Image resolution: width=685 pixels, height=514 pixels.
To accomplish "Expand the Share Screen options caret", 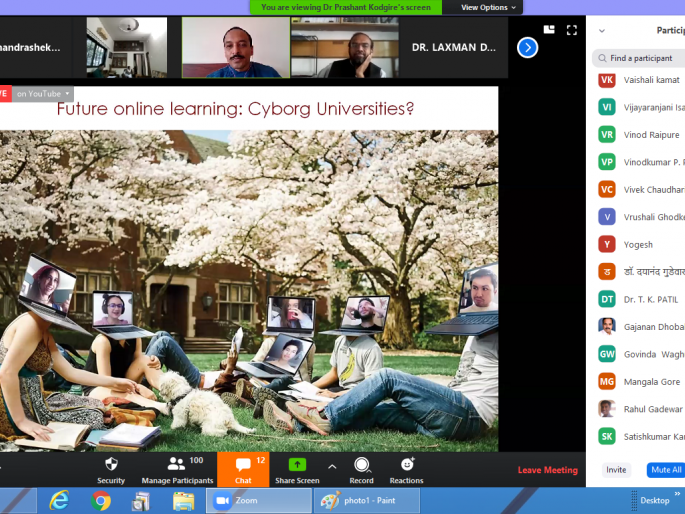I will [x=332, y=466].
